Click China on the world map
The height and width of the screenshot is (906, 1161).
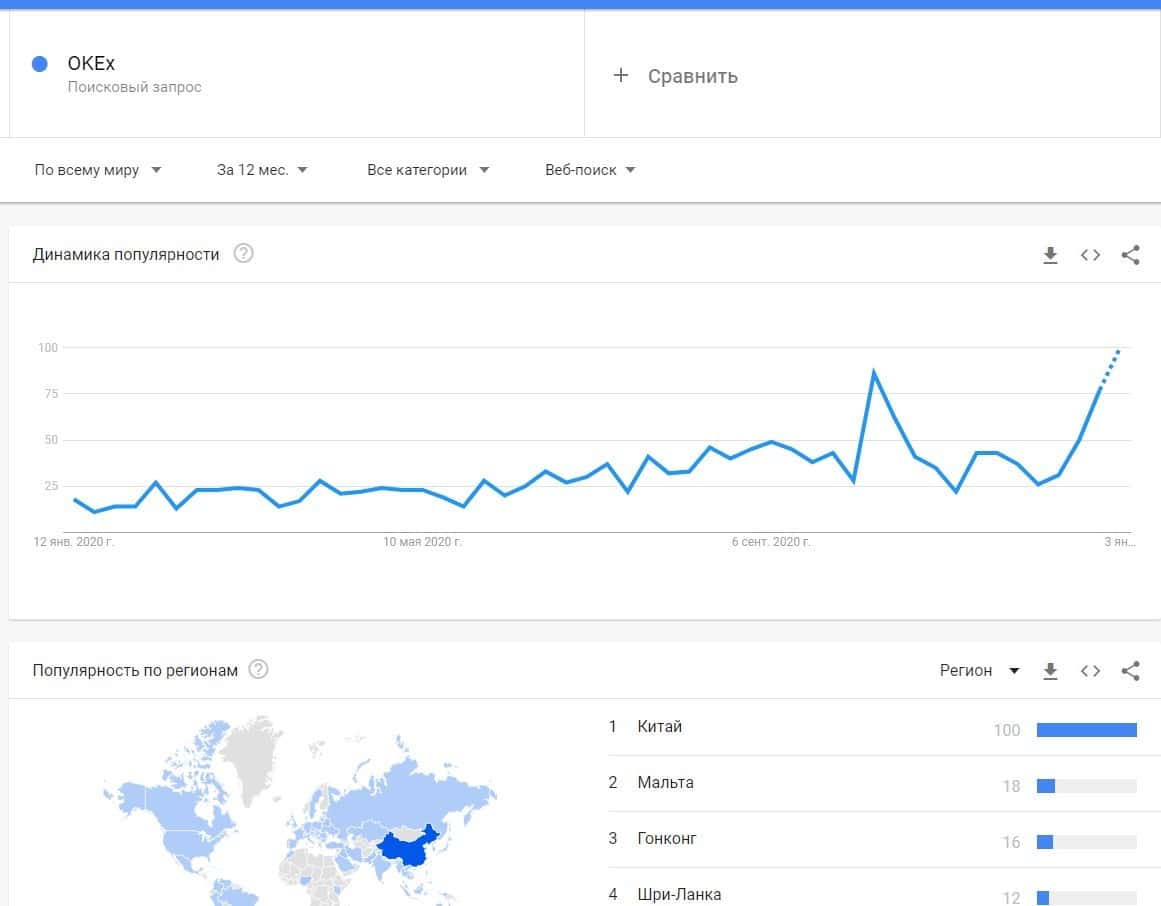point(410,848)
